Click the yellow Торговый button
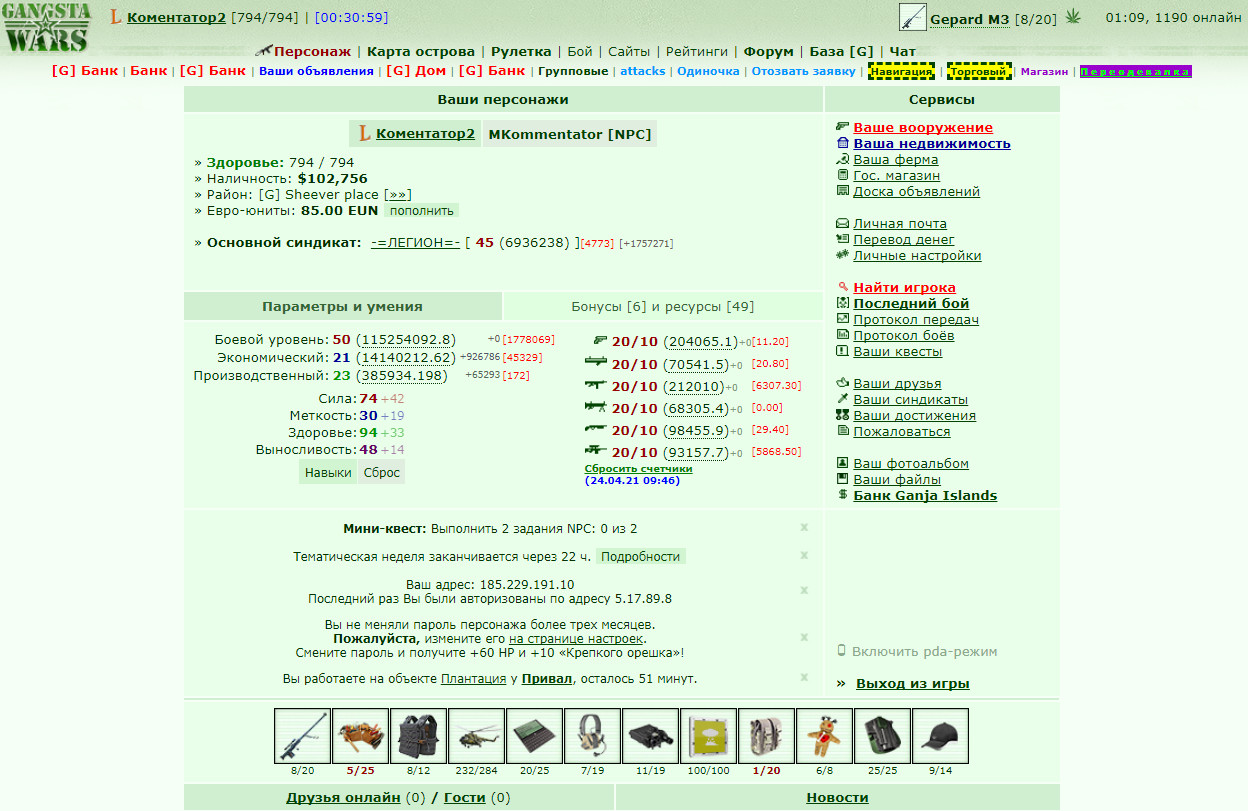This screenshot has height=811, width=1248. point(979,72)
